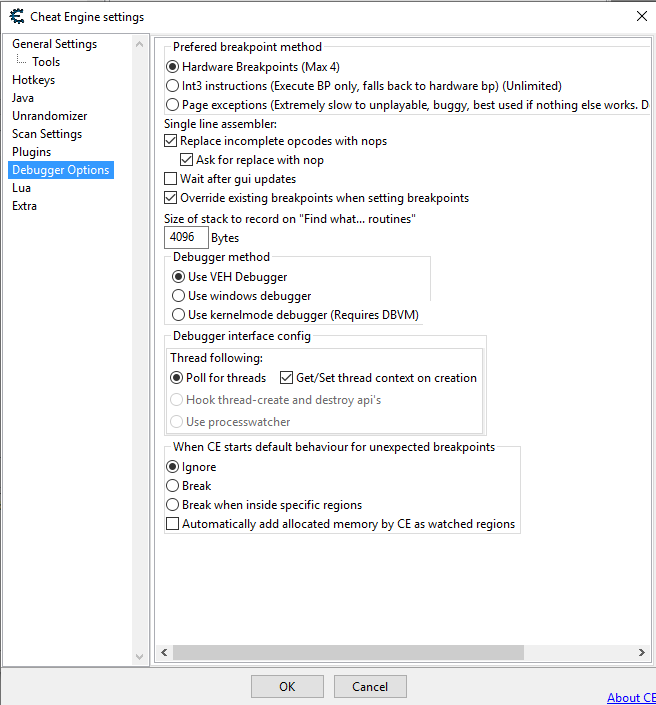This screenshot has height=705, width=656.
Task: Go to Scan Settings page
Action: coord(47,134)
